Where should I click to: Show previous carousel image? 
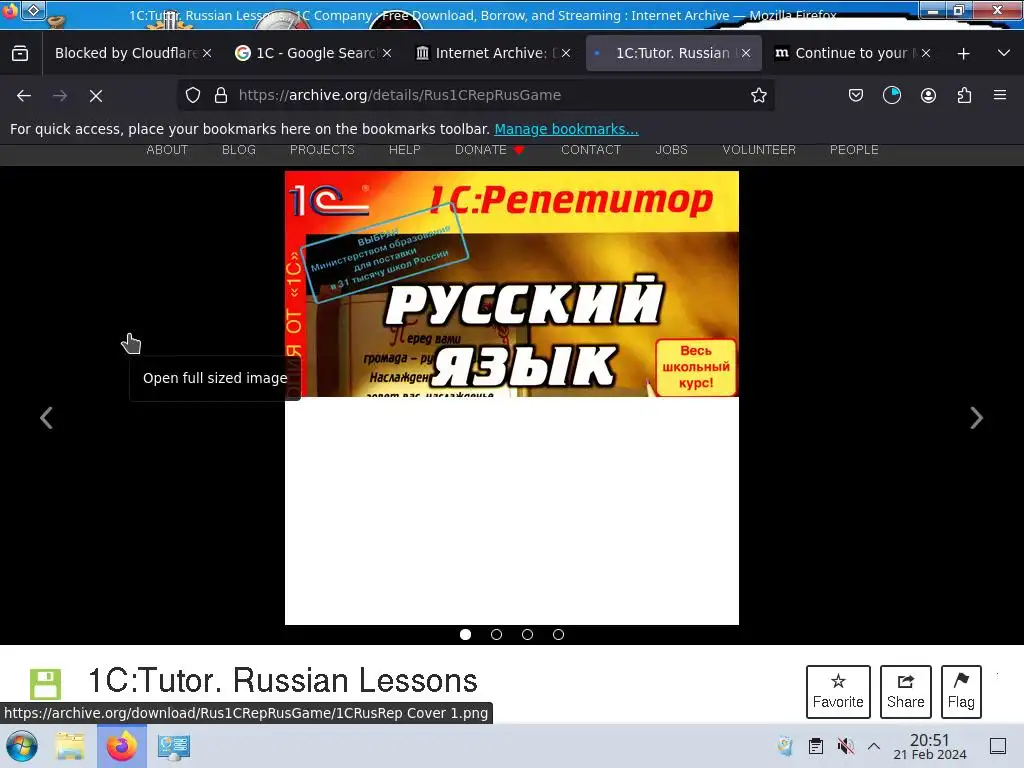(46, 418)
